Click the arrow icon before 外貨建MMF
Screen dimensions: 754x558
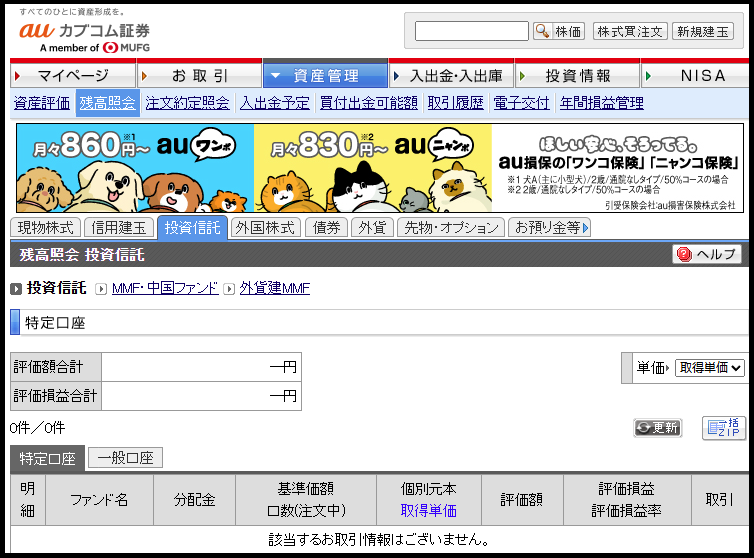tap(229, 289)
